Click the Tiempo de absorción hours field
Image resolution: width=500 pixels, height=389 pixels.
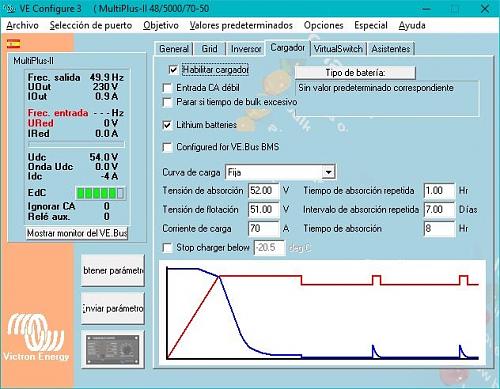pyautogui.click(x=439, y=229)
